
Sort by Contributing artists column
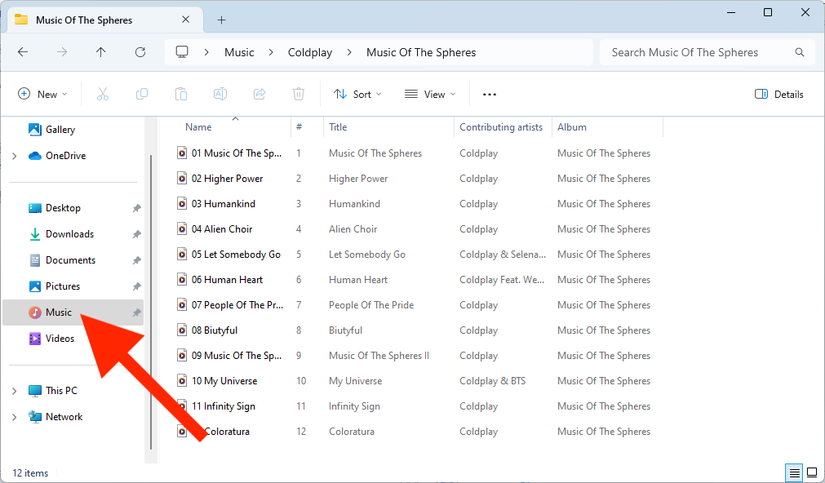501,127
